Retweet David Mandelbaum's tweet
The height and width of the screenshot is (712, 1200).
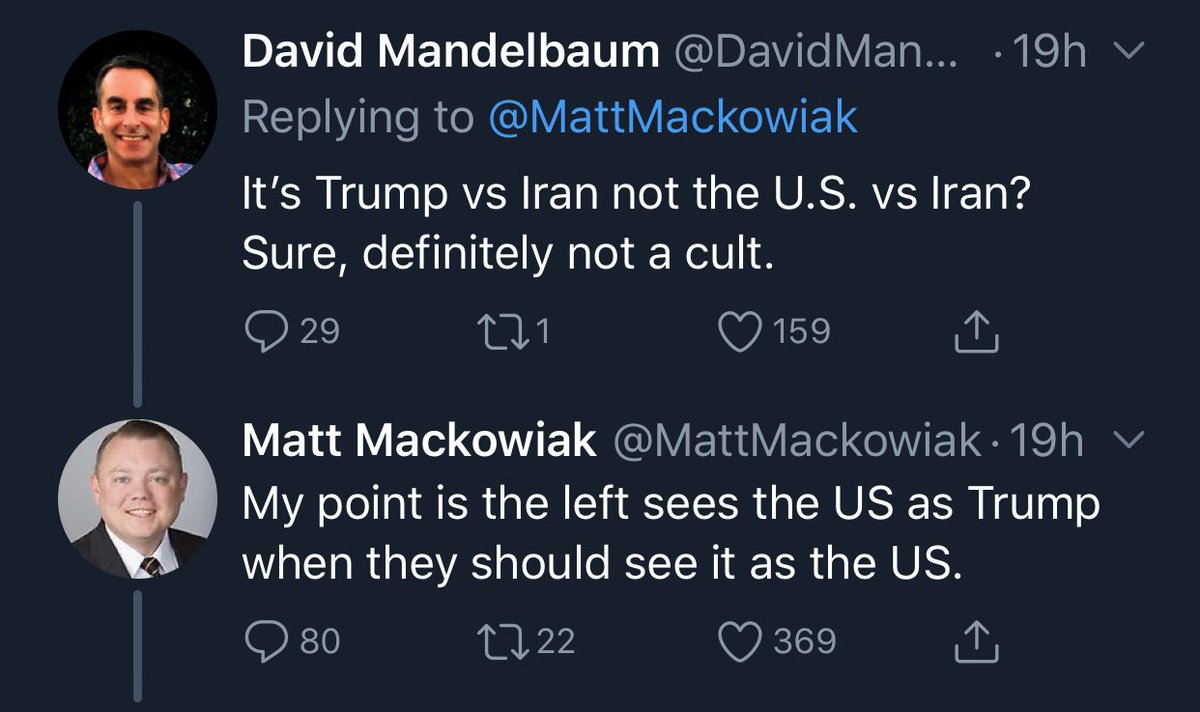point(502,331)
